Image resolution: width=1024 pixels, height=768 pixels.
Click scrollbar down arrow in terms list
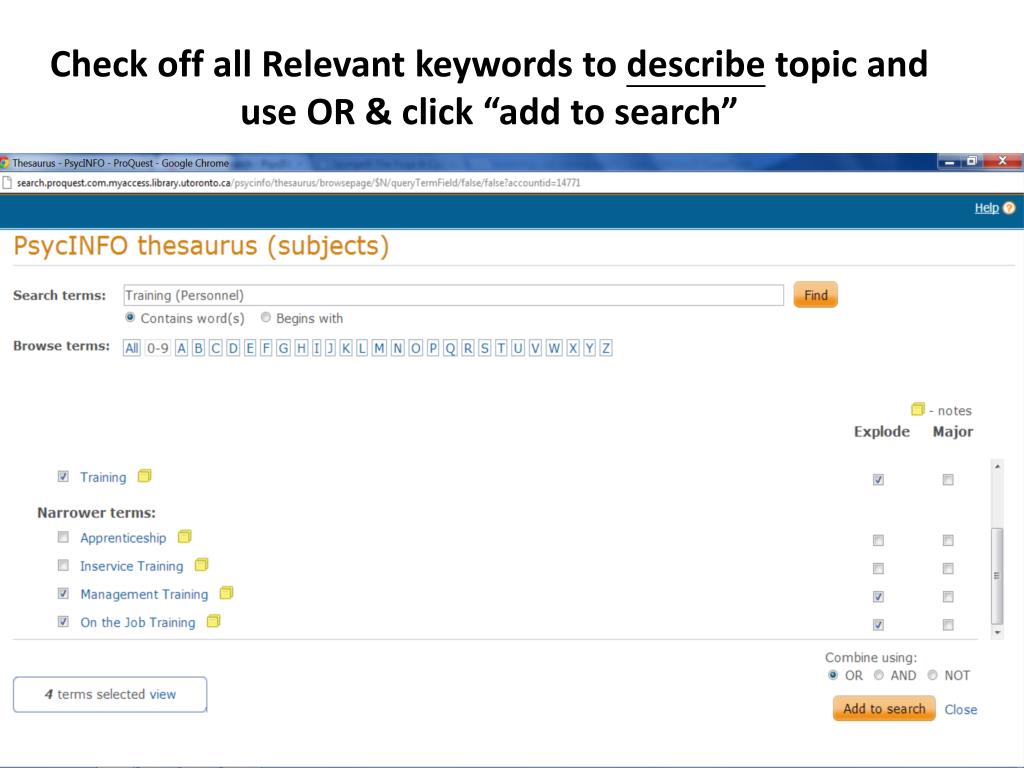996,633
